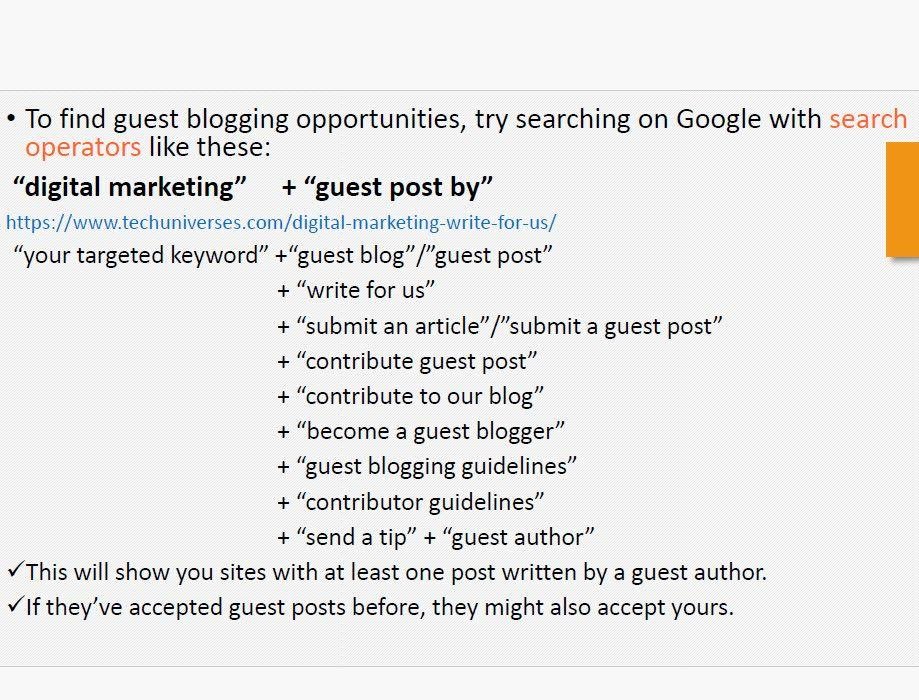Click the "contribute to our blog" line
The image size is (919, 700).
tap(410, 396)
